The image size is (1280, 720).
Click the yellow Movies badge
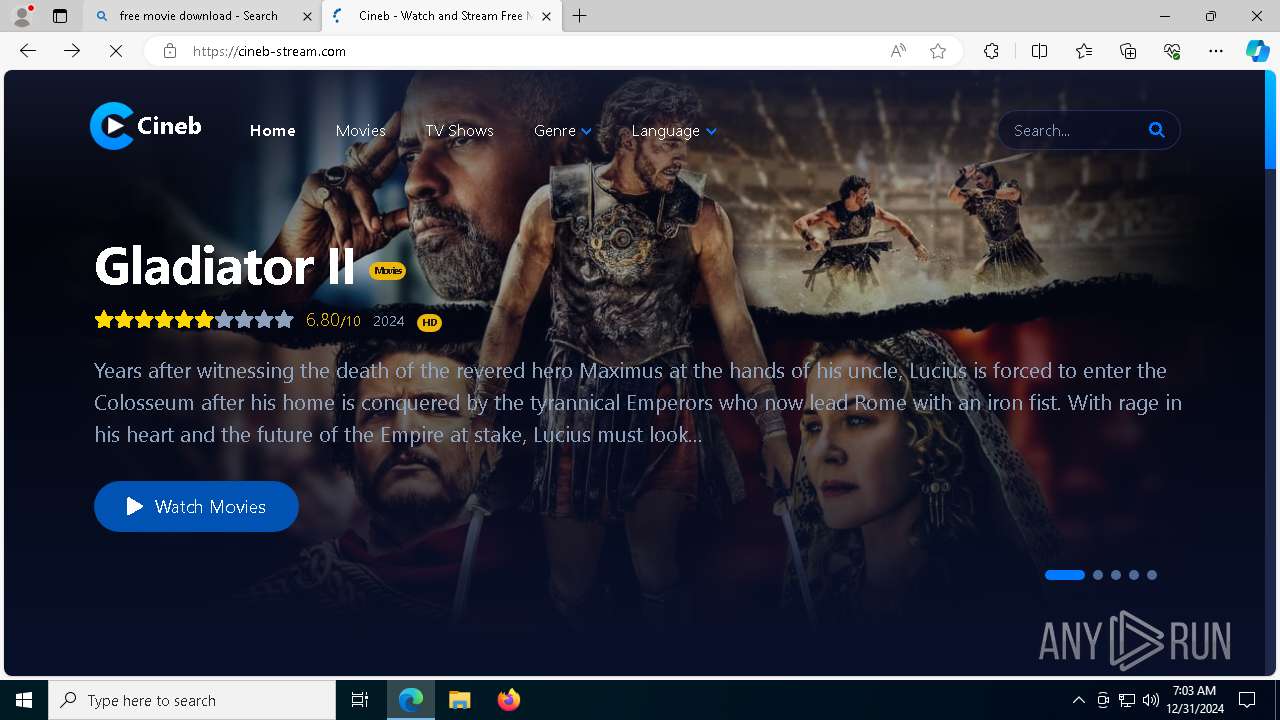(388, 271)
